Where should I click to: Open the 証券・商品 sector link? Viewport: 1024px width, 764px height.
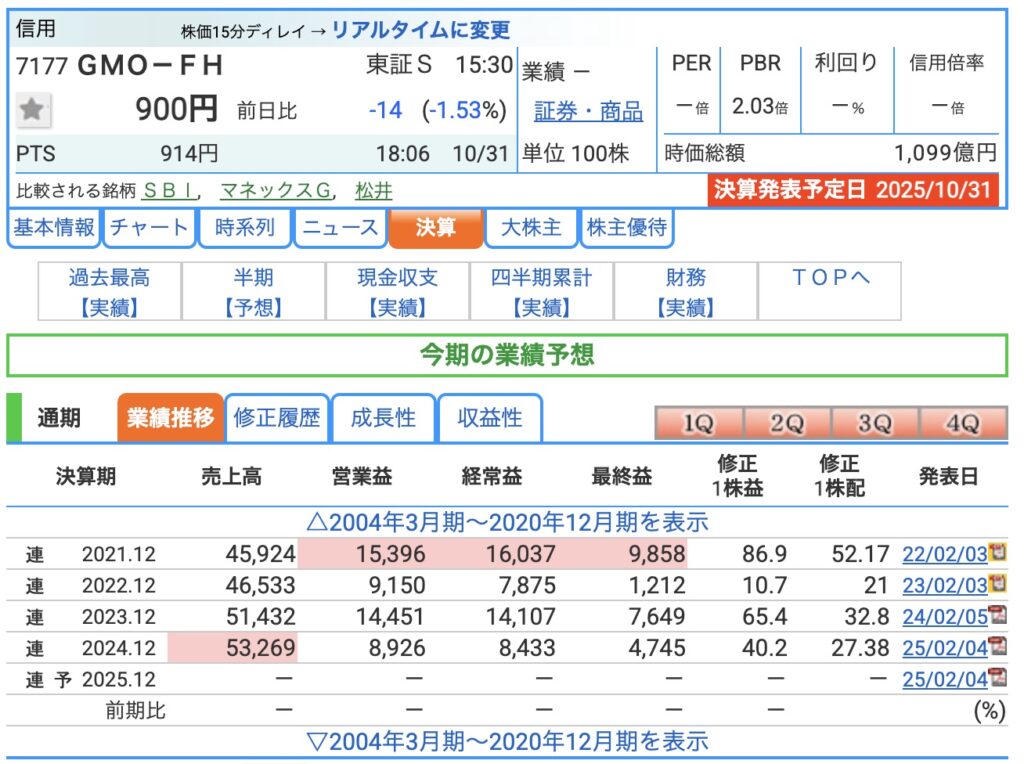coord(588,111)
